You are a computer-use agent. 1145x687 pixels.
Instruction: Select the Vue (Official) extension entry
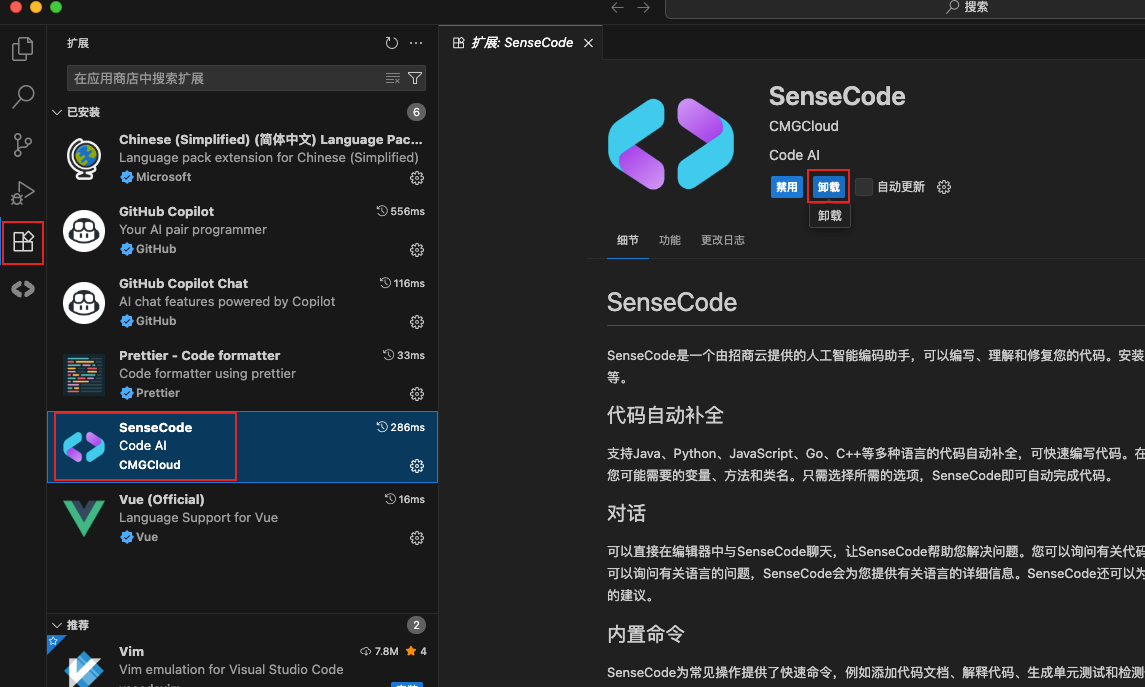click(242, 518)
